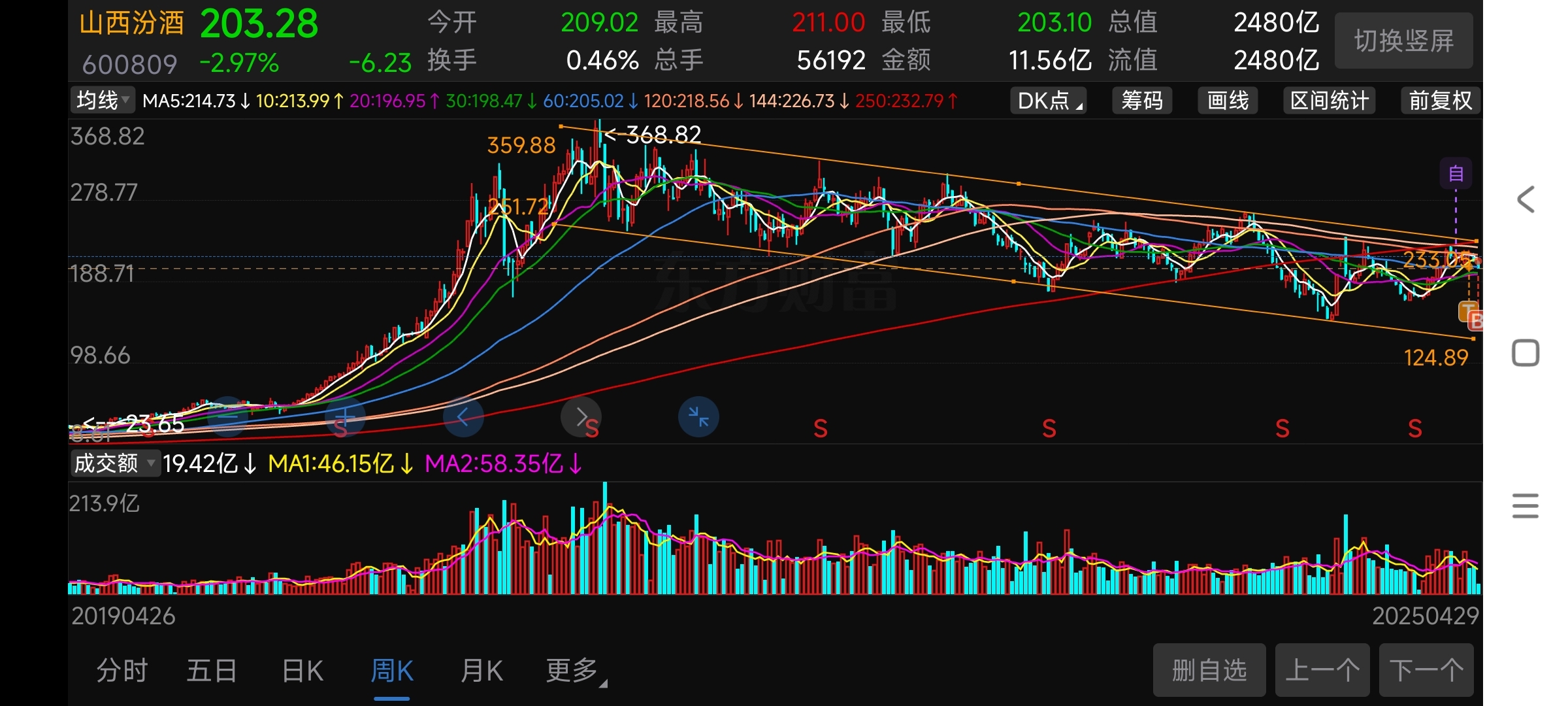Tap the MA2:58.35亿 volume average
1568x706 pixels.
pos(503,463)
